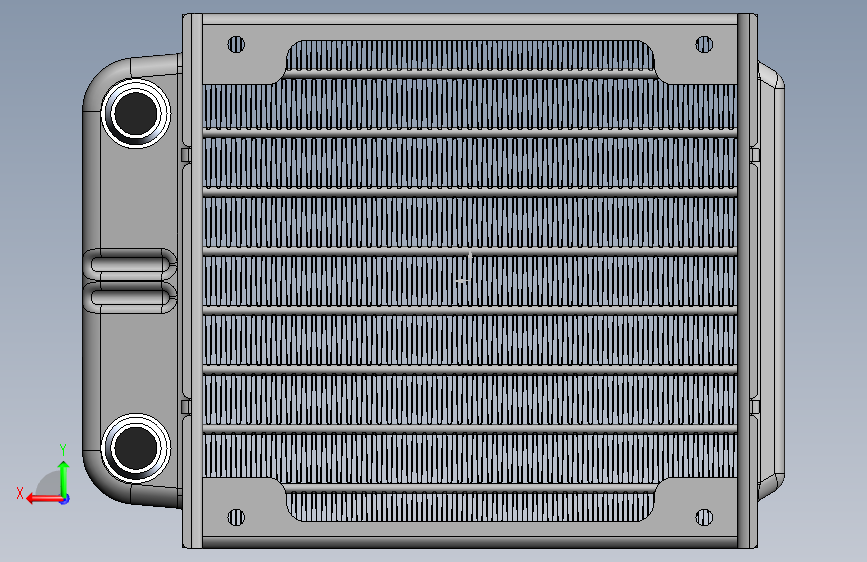The height and width of the screenshot is (562, 867).
Task: Click the green Y axis arrow of triad
Action: pos(64,478)
